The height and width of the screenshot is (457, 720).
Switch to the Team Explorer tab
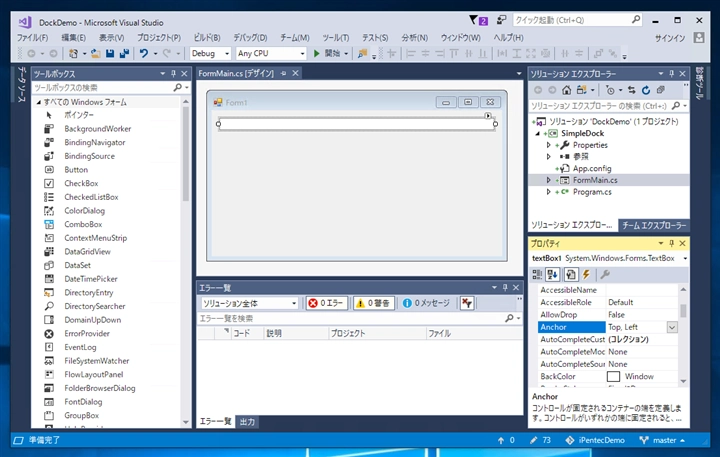pyautogui.click(x=654, y=226)
